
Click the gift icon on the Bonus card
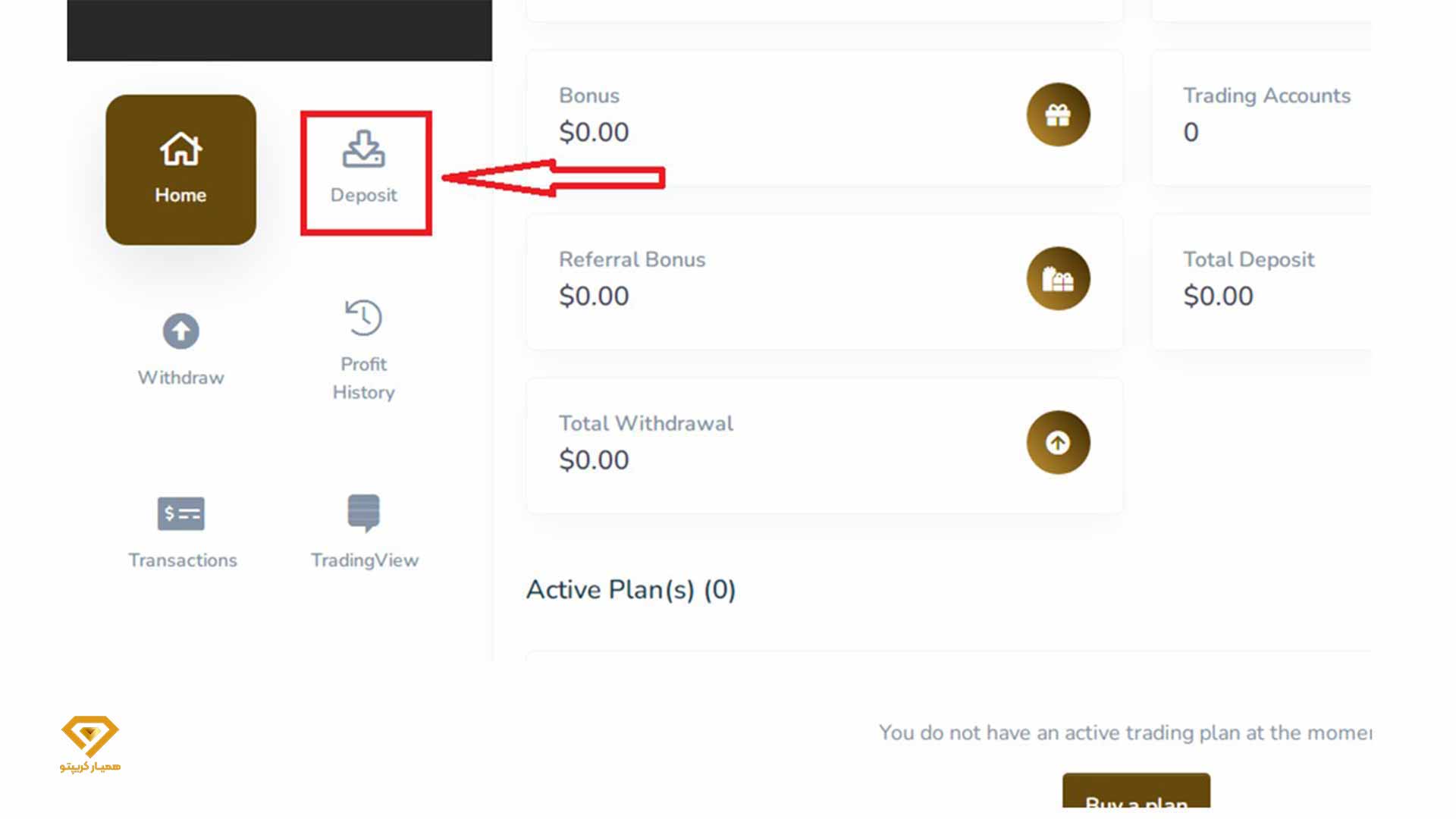1058,114
